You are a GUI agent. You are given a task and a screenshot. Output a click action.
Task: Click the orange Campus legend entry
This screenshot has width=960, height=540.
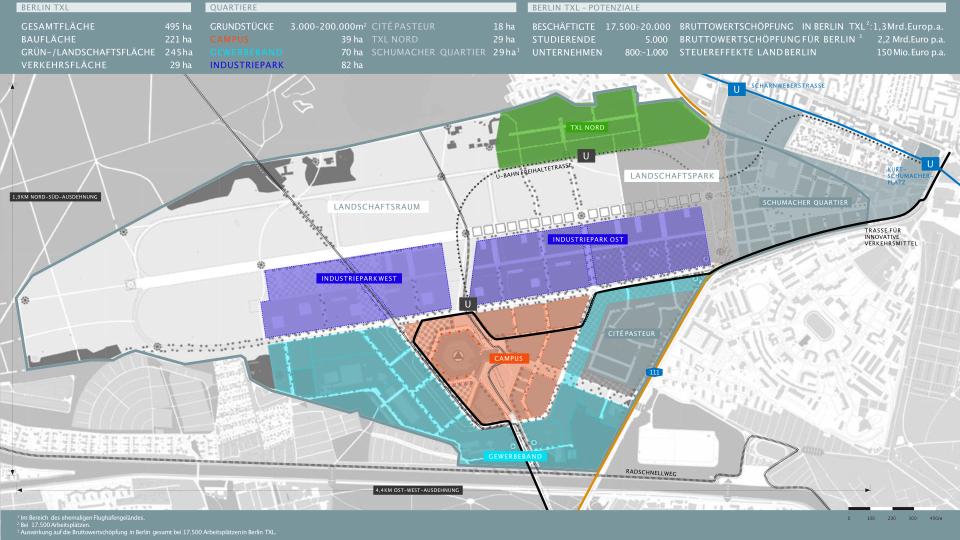coord(228,37)
